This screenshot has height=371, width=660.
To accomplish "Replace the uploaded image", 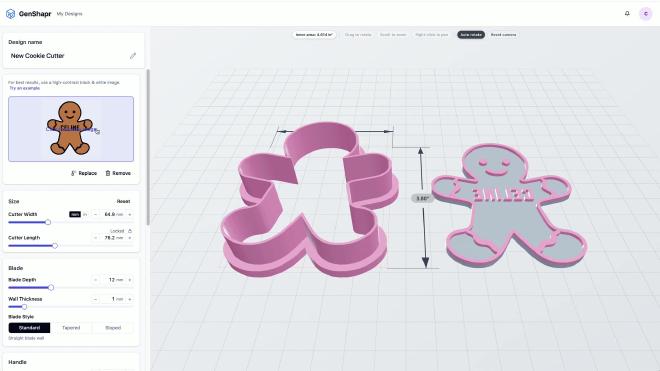I will [x=84, y=173].
